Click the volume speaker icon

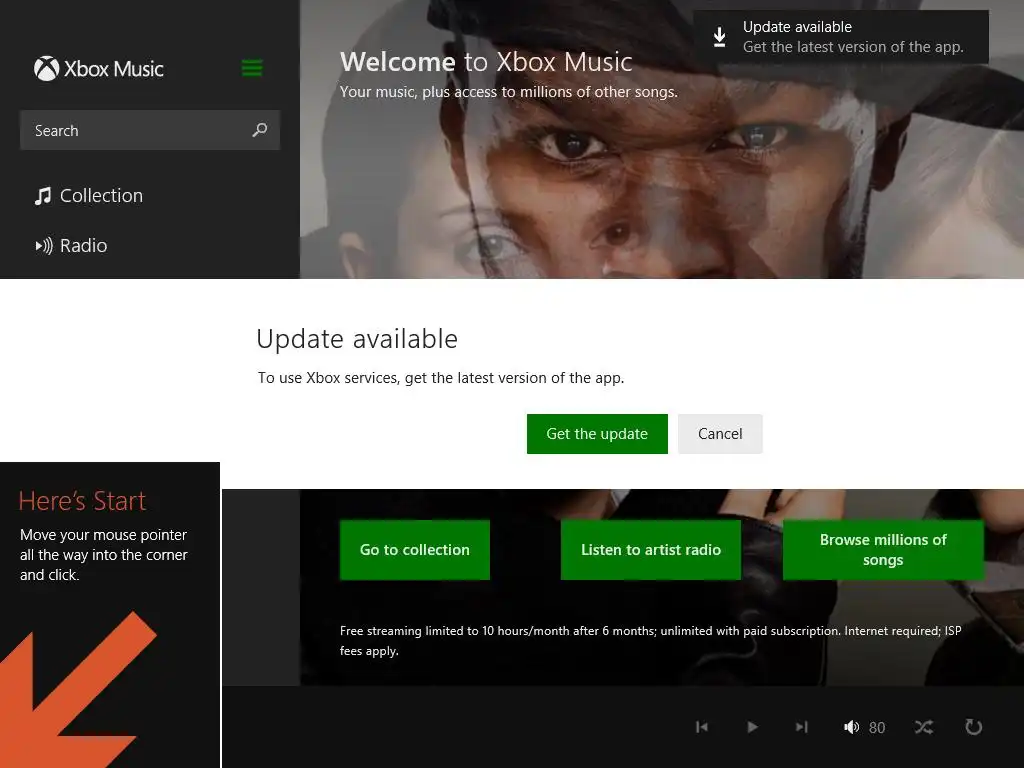click(851, 727)
